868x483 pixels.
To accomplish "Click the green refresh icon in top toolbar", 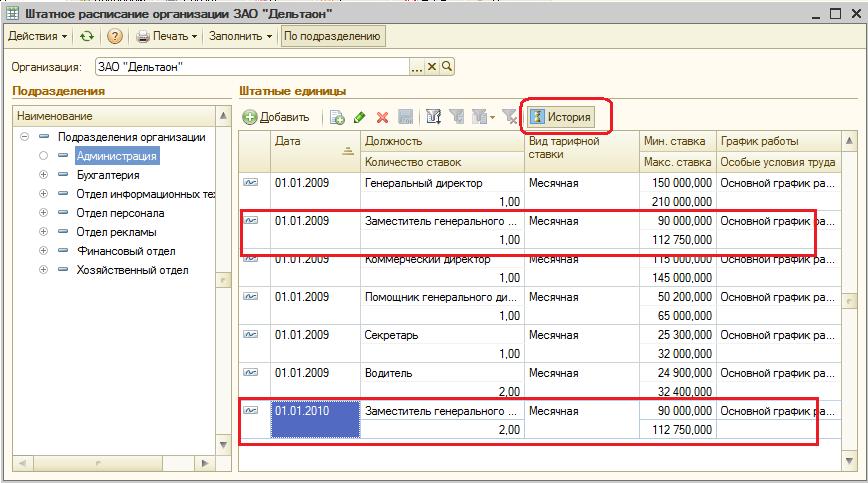I will pos(87,36).
